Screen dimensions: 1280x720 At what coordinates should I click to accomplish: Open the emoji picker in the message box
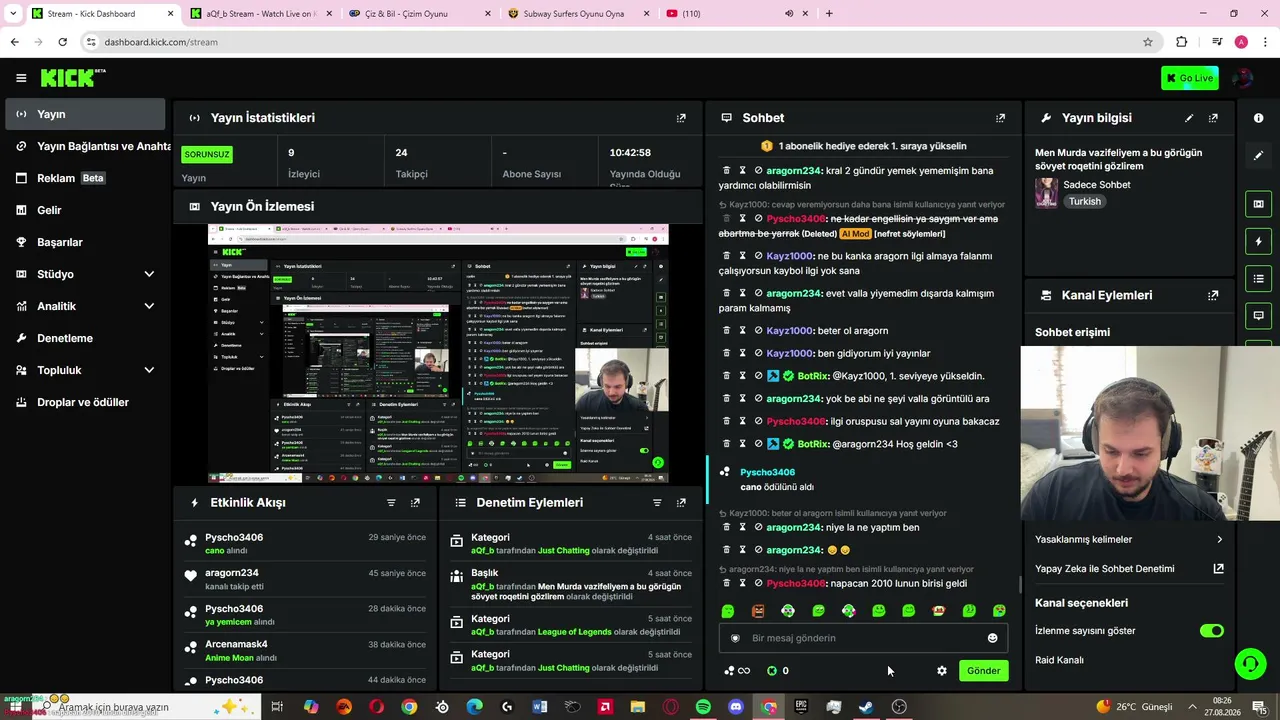[992, 638]
